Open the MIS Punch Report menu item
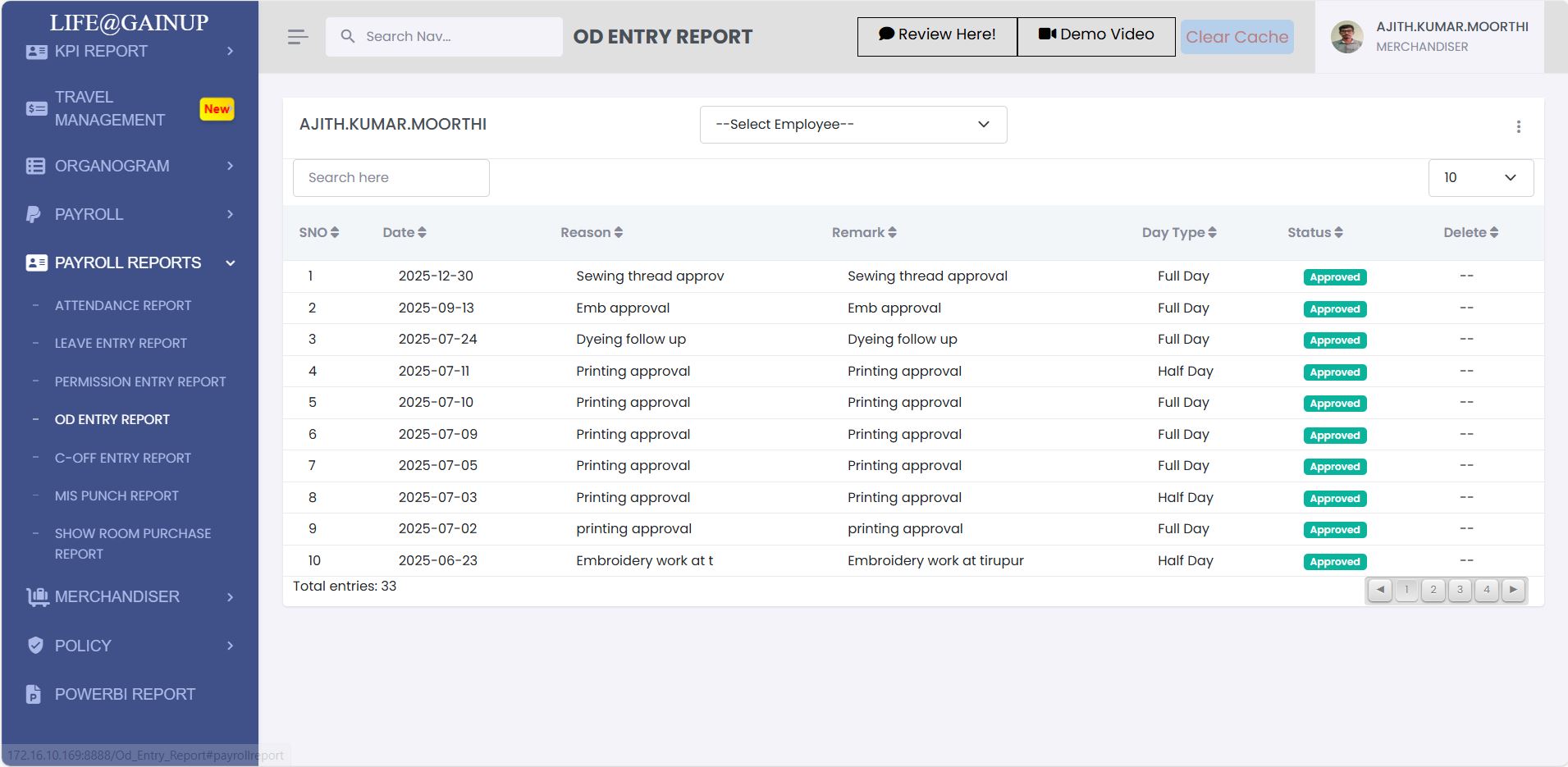The width and height of the screenshot is (1568, 767). [117, 496]
